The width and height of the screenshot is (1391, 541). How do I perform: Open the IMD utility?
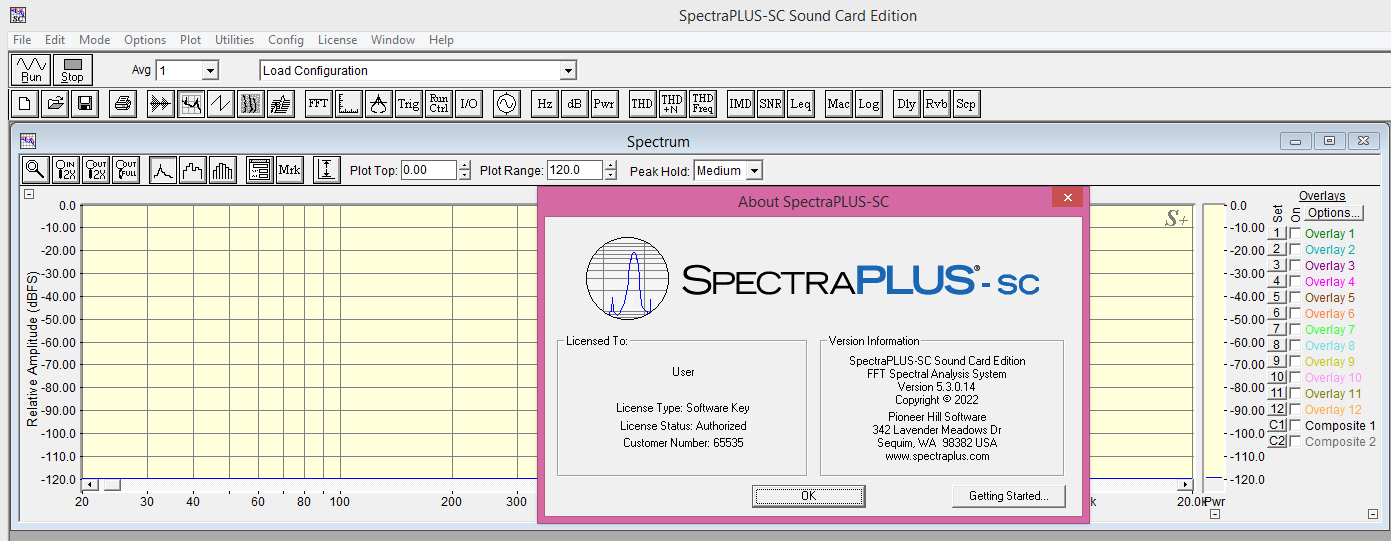point(740,103)
